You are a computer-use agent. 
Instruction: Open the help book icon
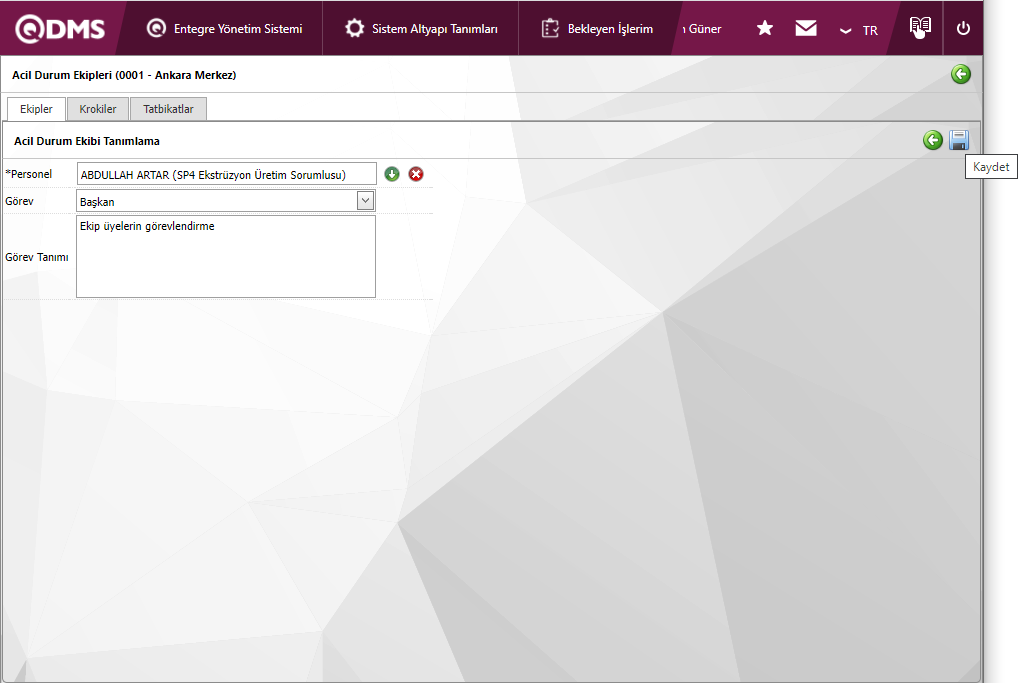click(920, 27)
